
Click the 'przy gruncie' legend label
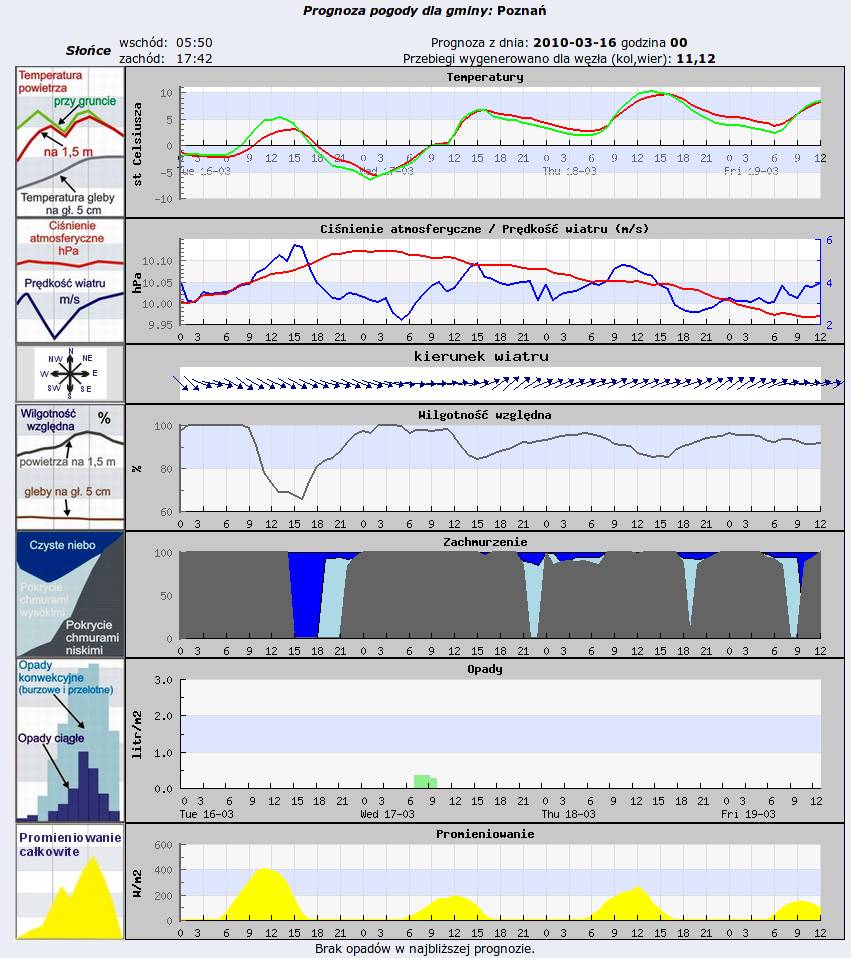point(85,101)
